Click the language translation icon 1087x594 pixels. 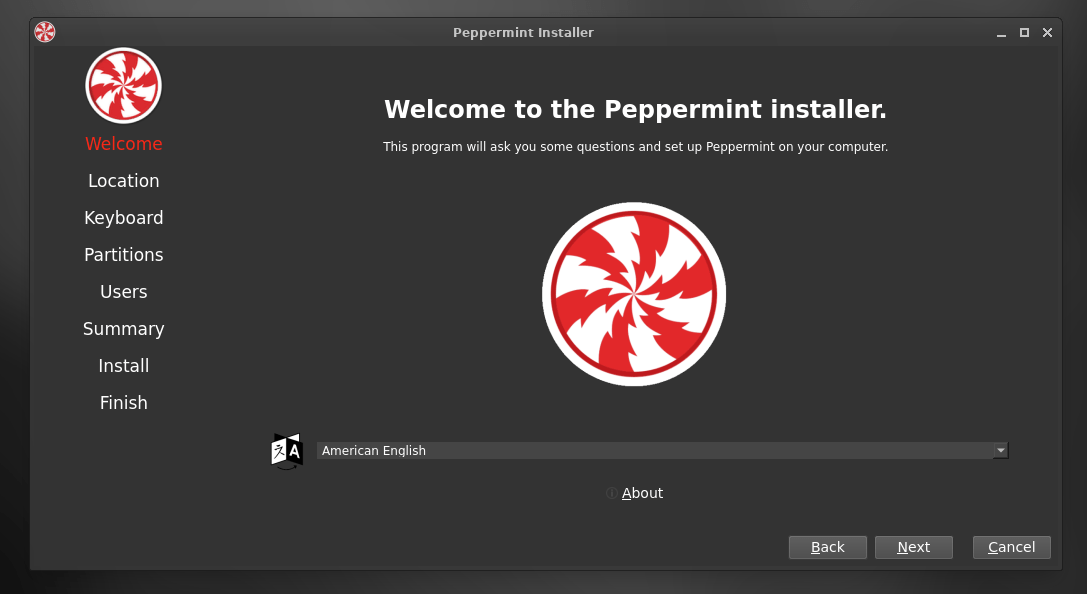pos(286,451)
